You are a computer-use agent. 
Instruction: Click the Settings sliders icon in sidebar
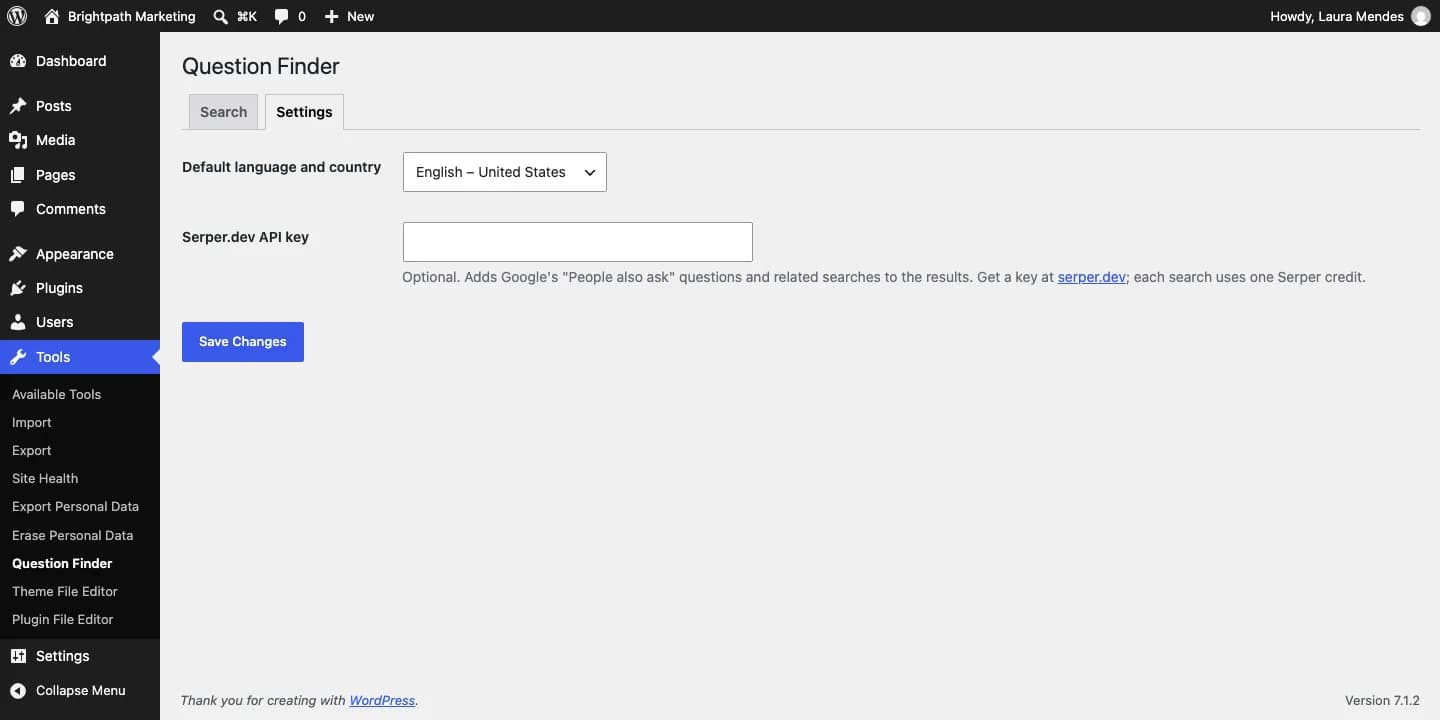click(18, 656)
